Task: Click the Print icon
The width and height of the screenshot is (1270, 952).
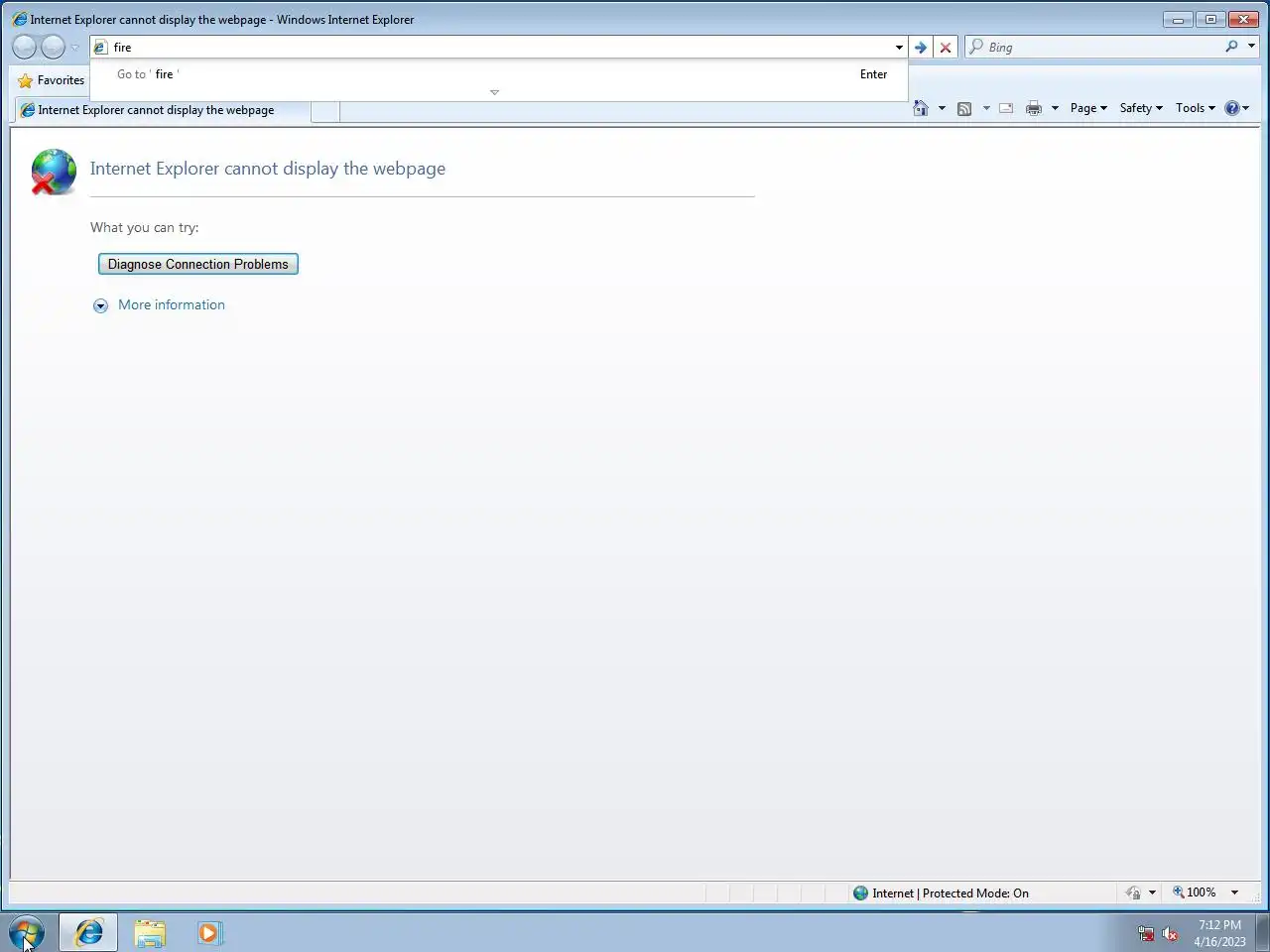Action: click(1034, 108)
